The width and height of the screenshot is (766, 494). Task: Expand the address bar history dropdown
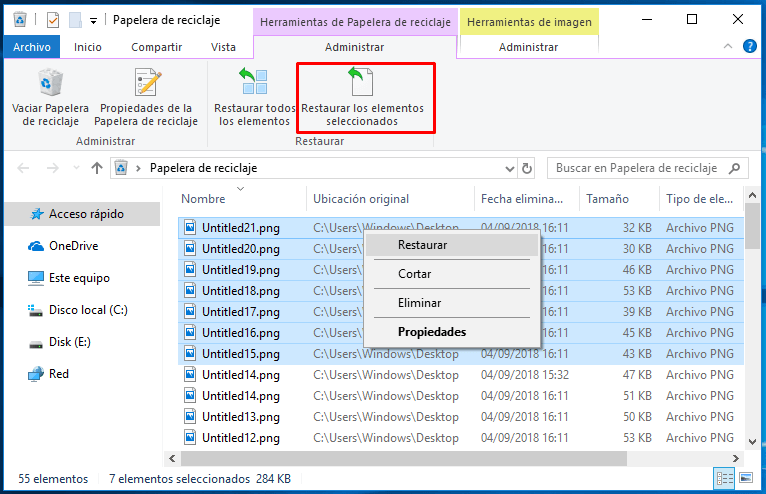(508, 168)
